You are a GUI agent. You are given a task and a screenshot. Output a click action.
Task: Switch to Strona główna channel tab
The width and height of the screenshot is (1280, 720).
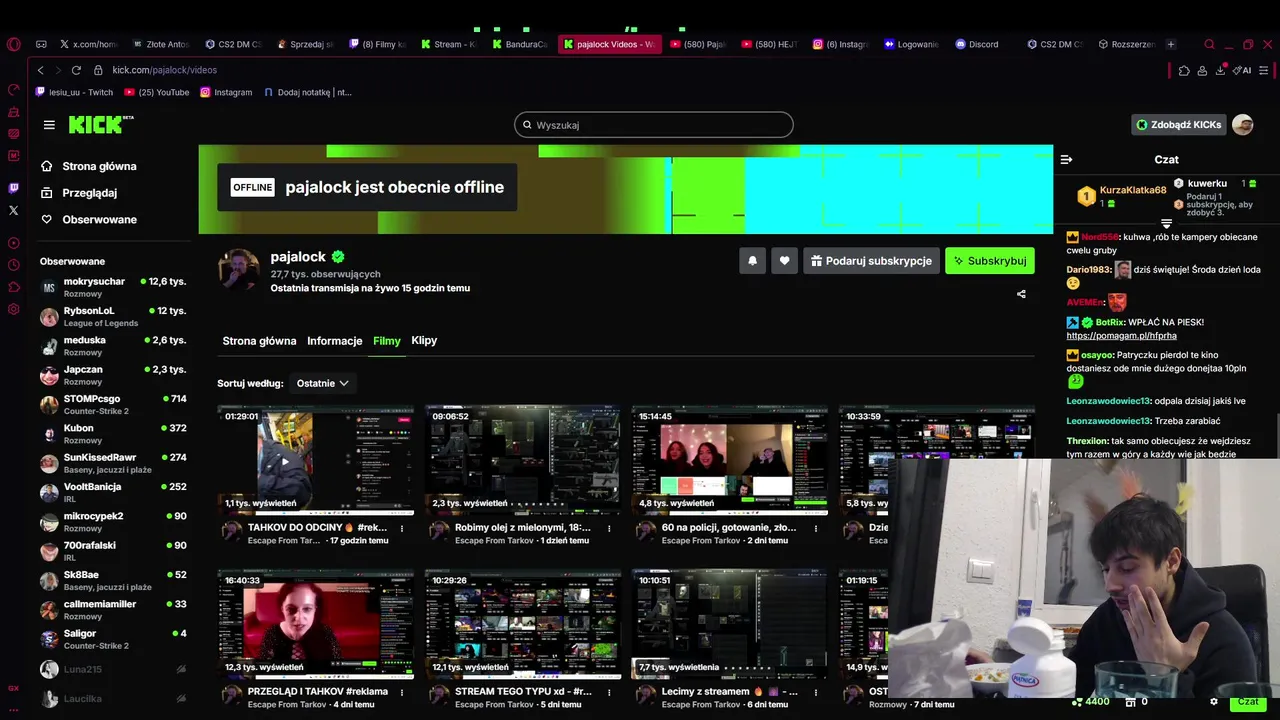coord(259,341)
